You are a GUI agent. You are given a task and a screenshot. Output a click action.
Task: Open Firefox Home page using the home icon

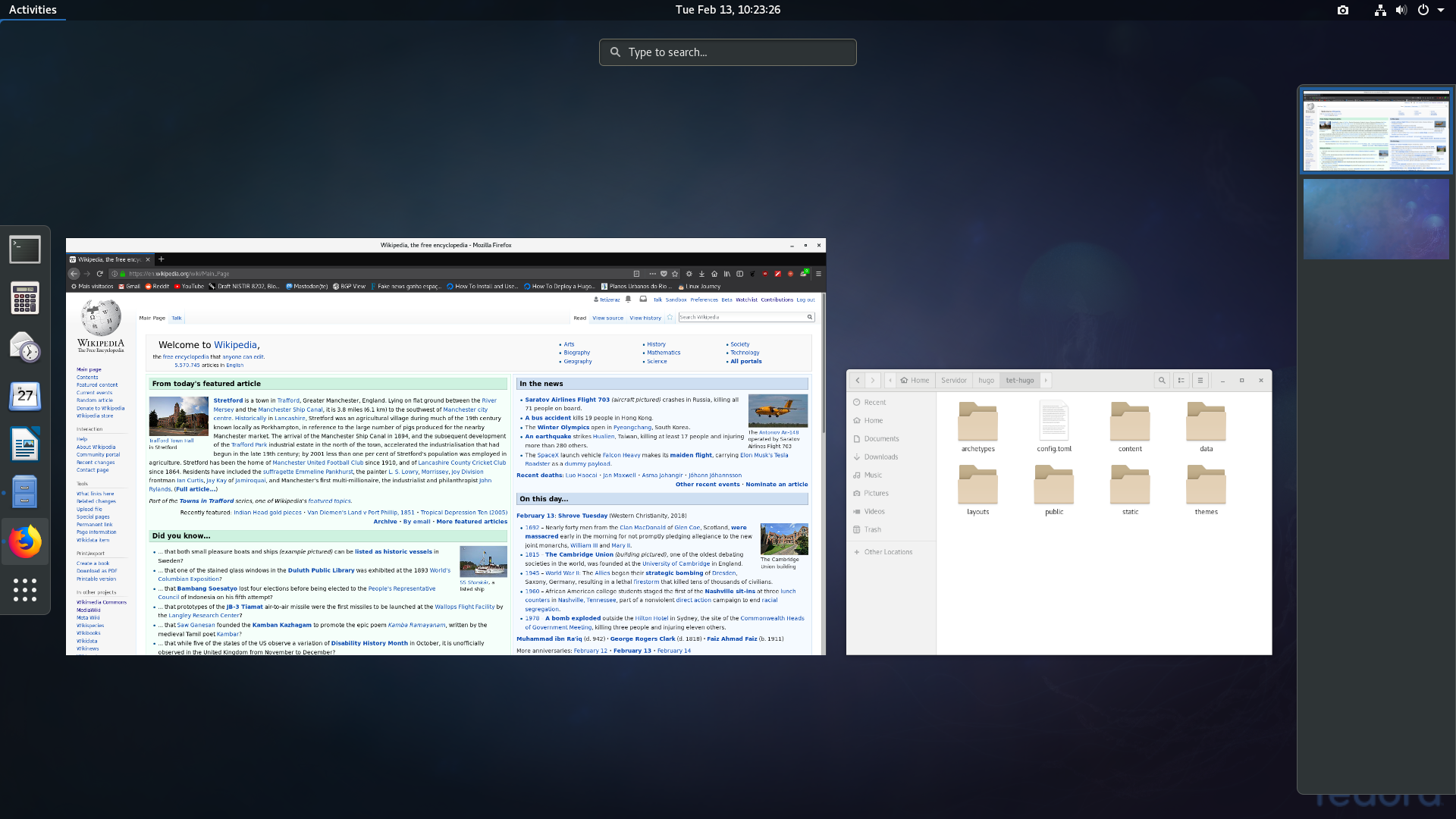click(715, 274)
